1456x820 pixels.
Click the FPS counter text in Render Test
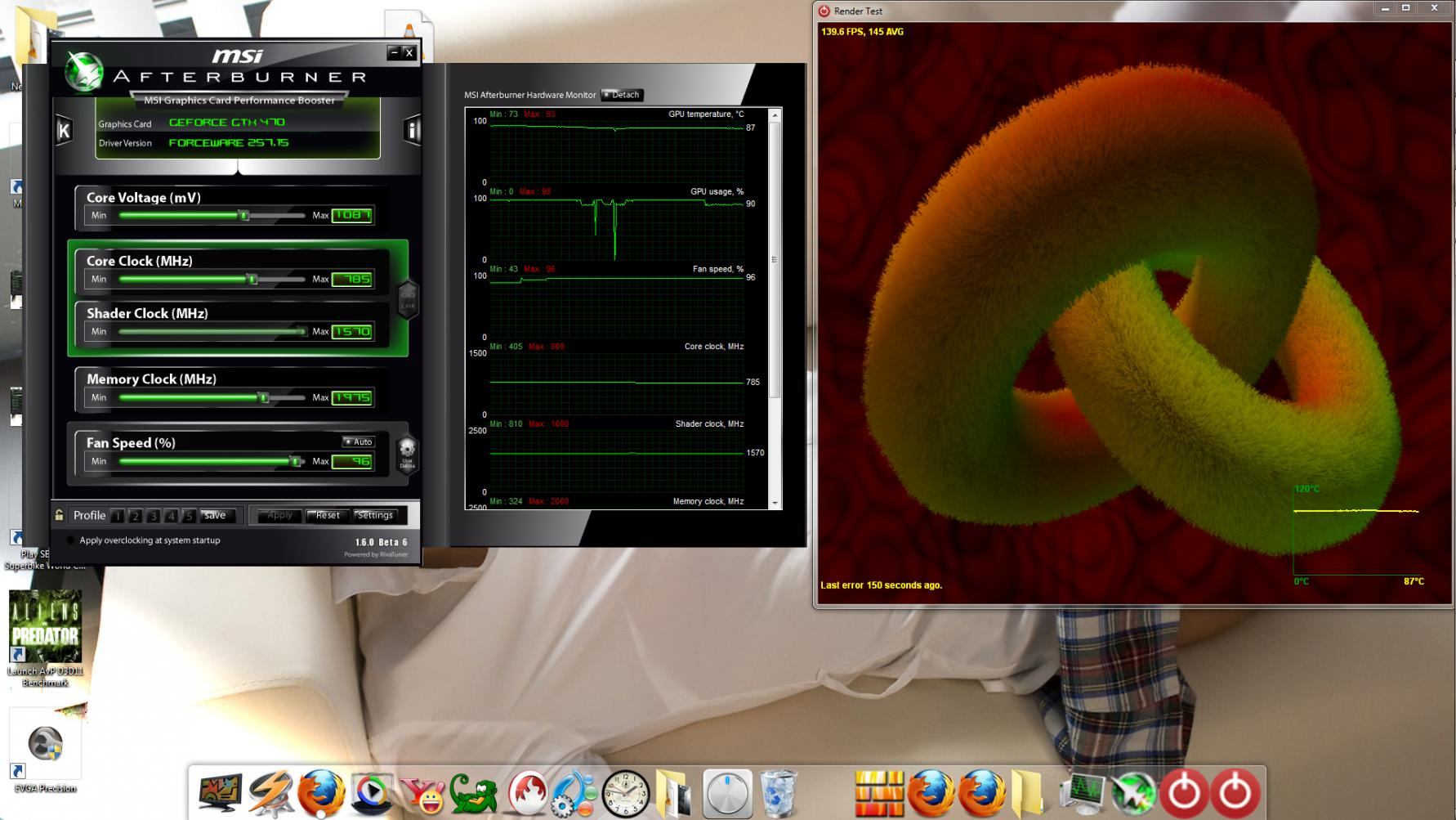pyautogui.click(x=862, y=32)
